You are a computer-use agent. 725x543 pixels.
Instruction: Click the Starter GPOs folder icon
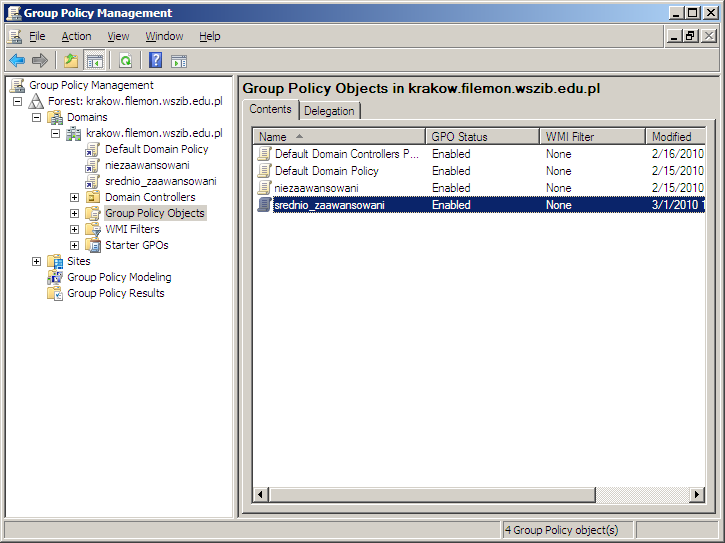coord(93,245)
